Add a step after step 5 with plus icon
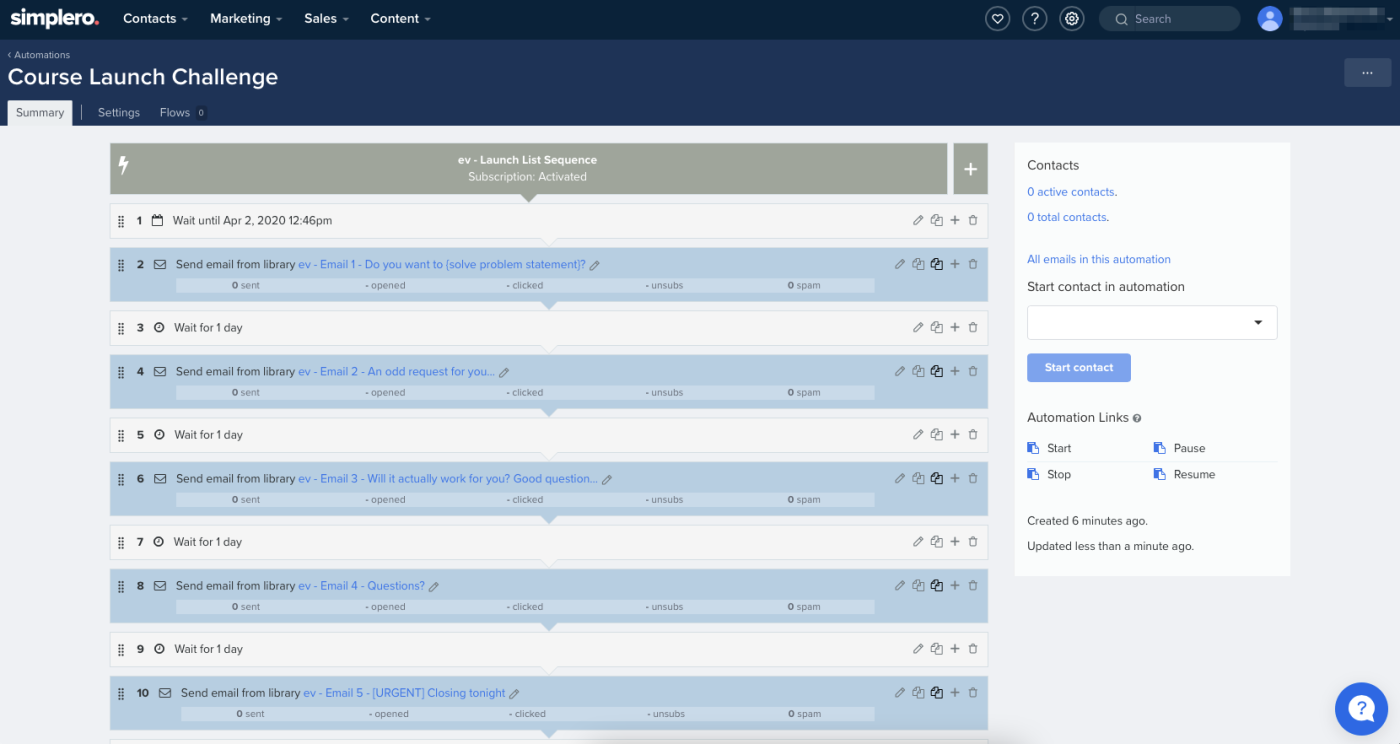 tap(955, 435)
